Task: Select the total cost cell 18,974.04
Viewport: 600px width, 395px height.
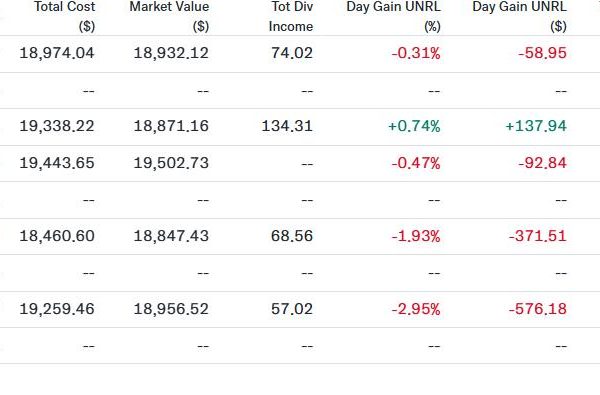Action: (57, 53)
